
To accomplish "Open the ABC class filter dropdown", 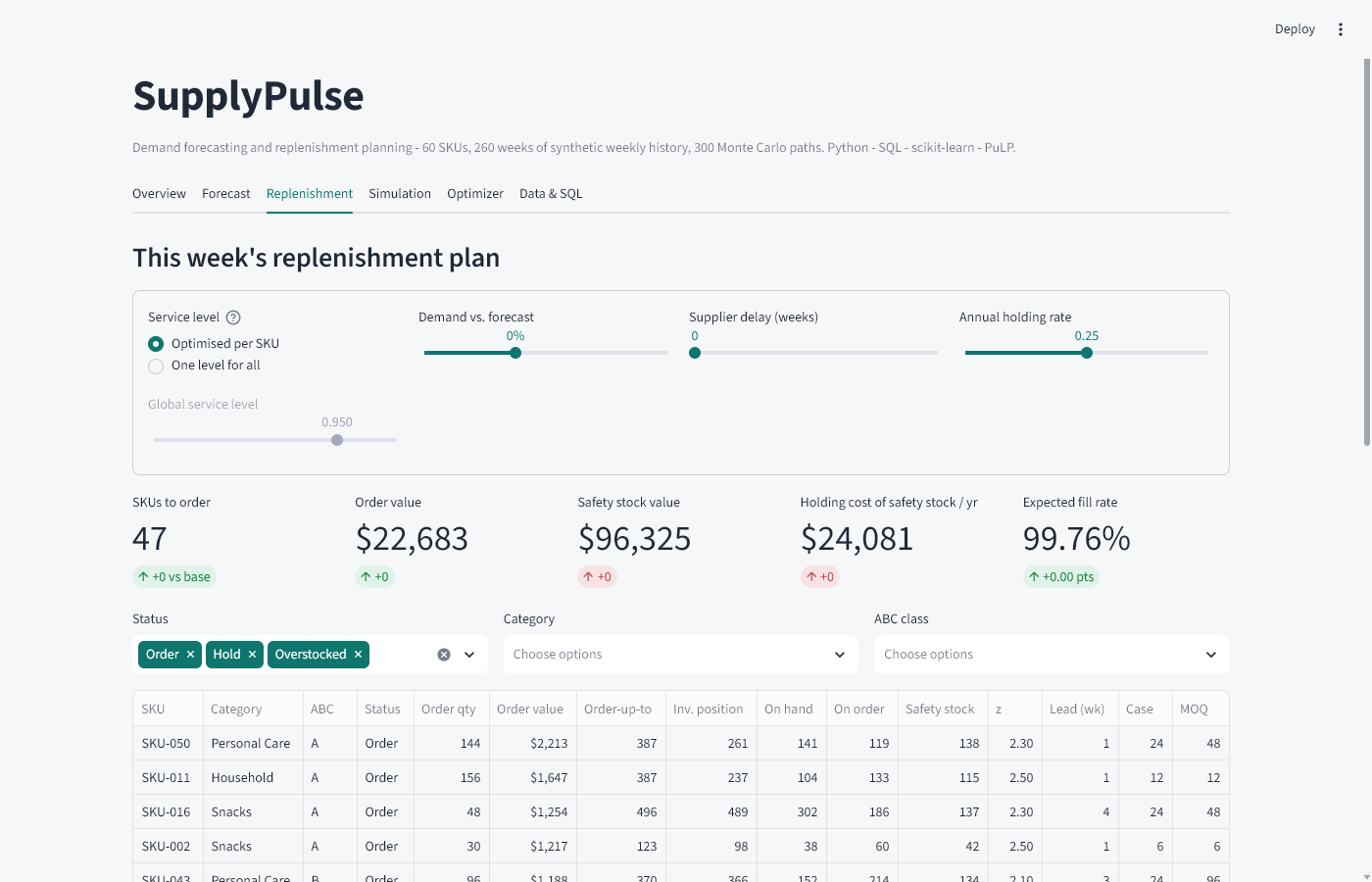I will point(1052,655).
